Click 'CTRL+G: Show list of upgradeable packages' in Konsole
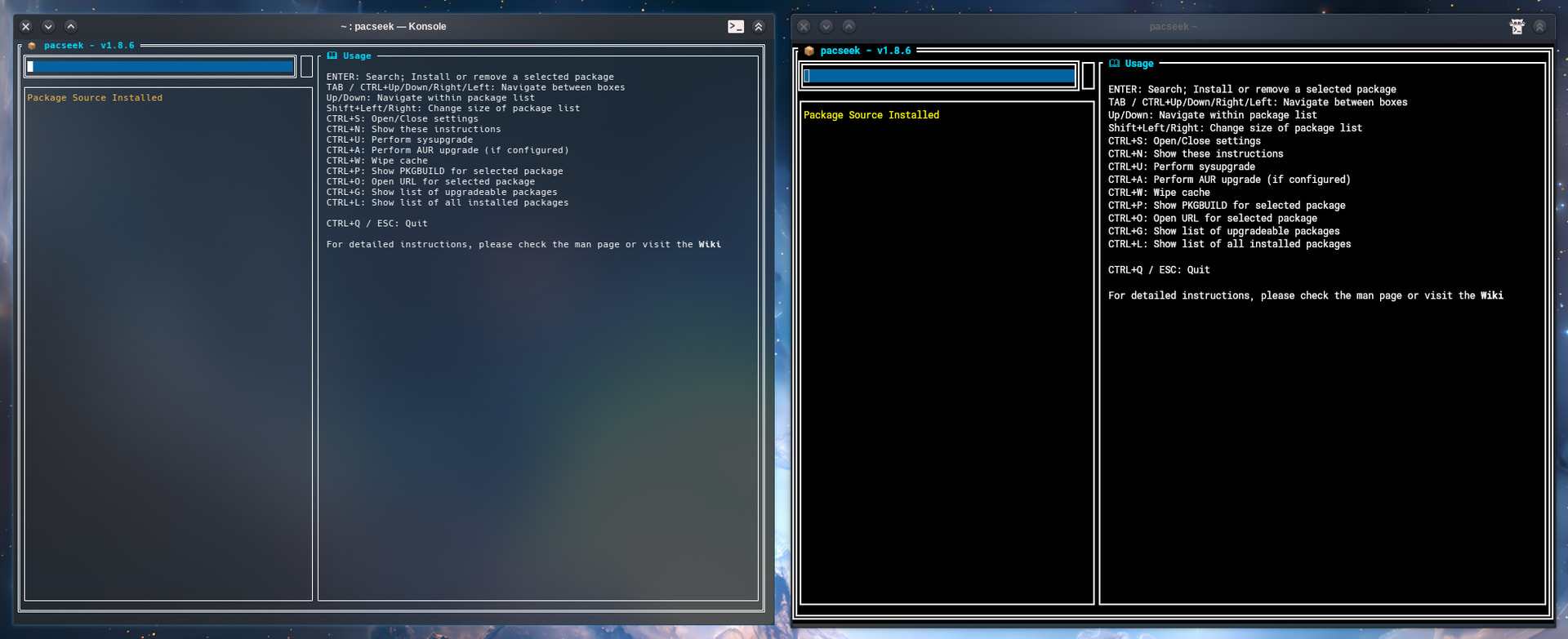This screenshot has height=639, width=1568. [442, 193]
